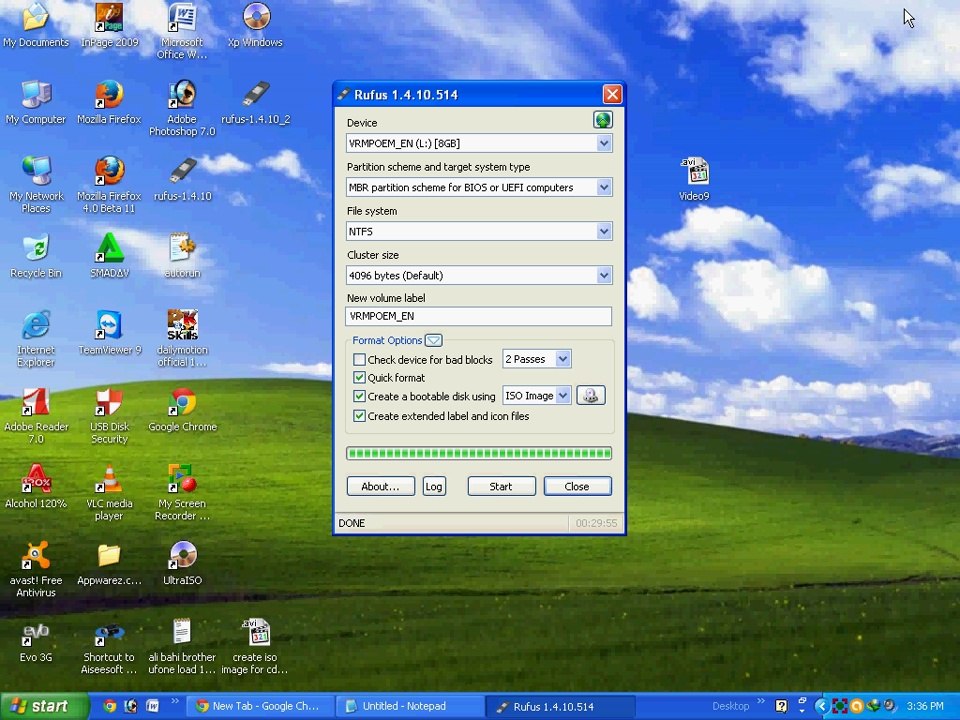The width and height of the screenshot is (960, 720).
Task: Switch to Untitled - Notepad taskbar button
Action: (x=409, y=706)
